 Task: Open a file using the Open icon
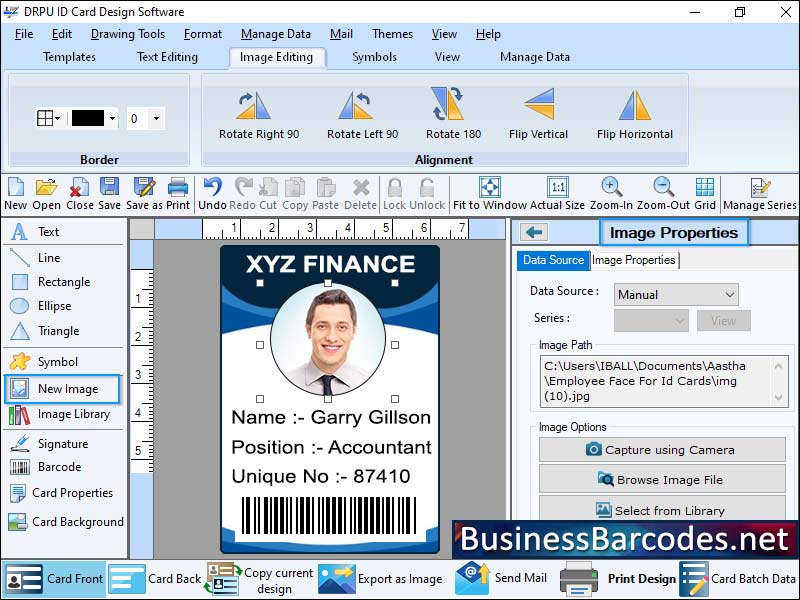[46, 194]
